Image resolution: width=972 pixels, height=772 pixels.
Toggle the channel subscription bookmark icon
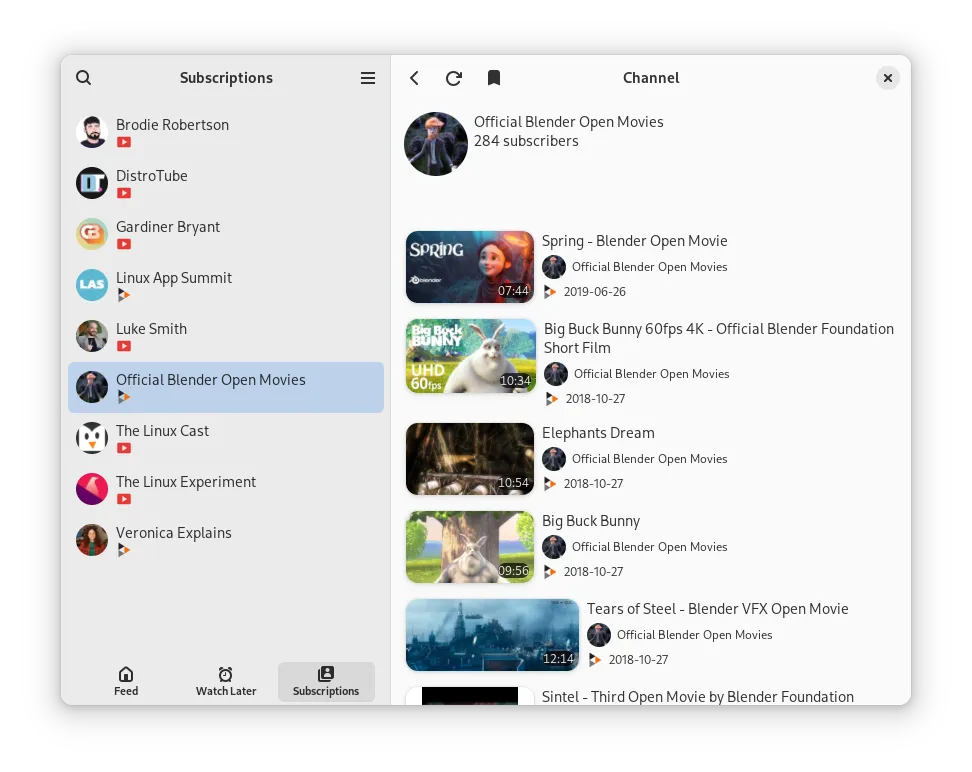point(493,78)
